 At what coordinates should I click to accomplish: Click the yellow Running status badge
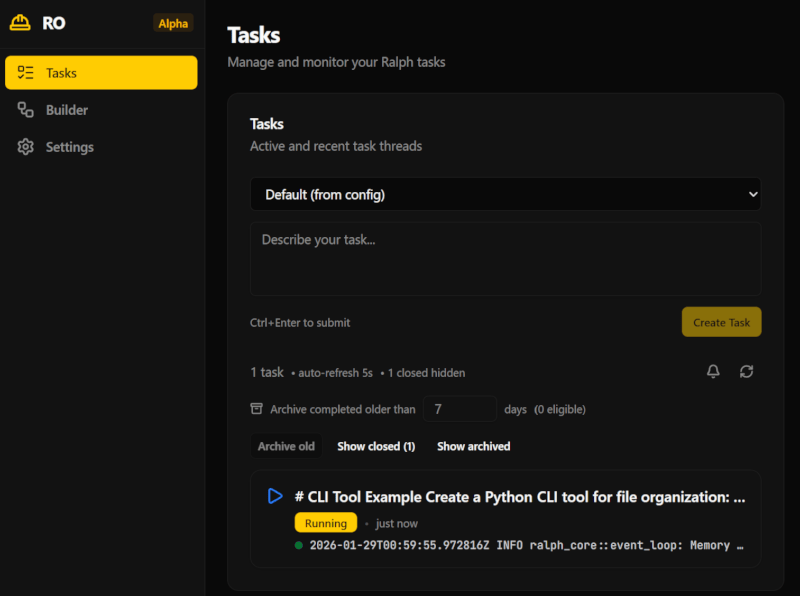point(326,523)
